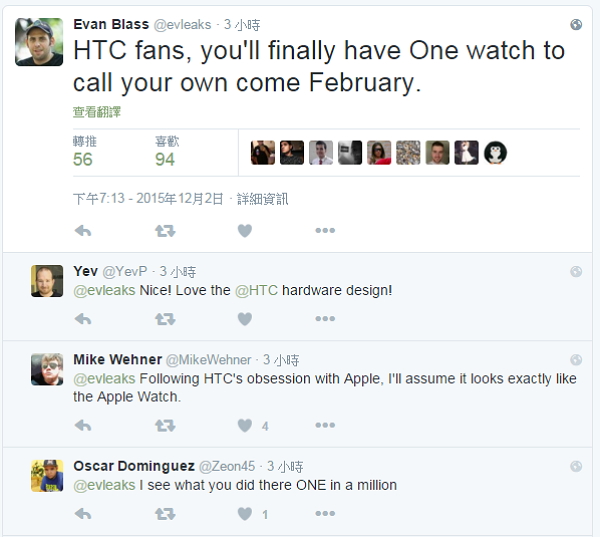Open more options on Mike Wehner's reply

pos(325,426)
